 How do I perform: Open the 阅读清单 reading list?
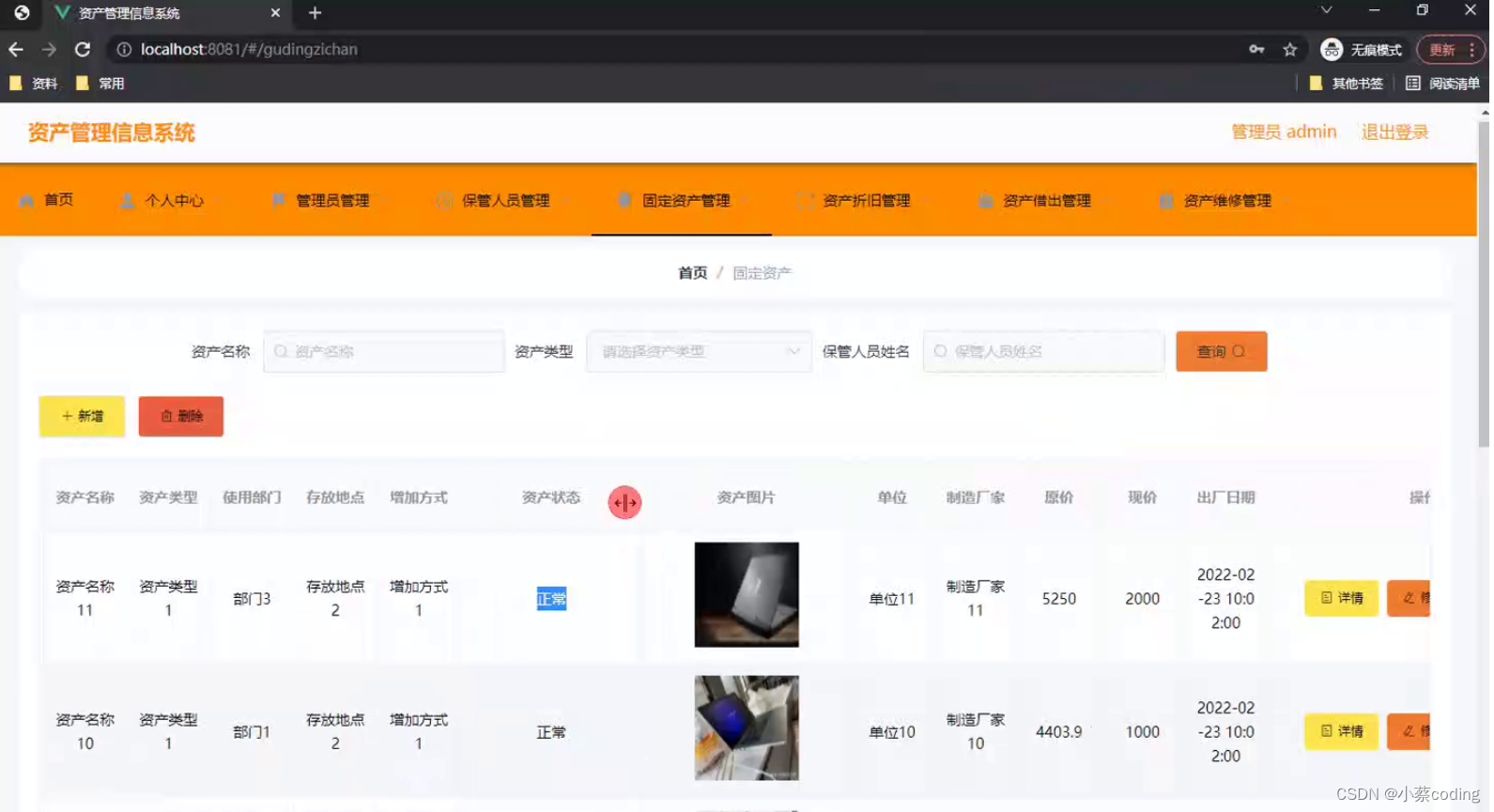1442,84
